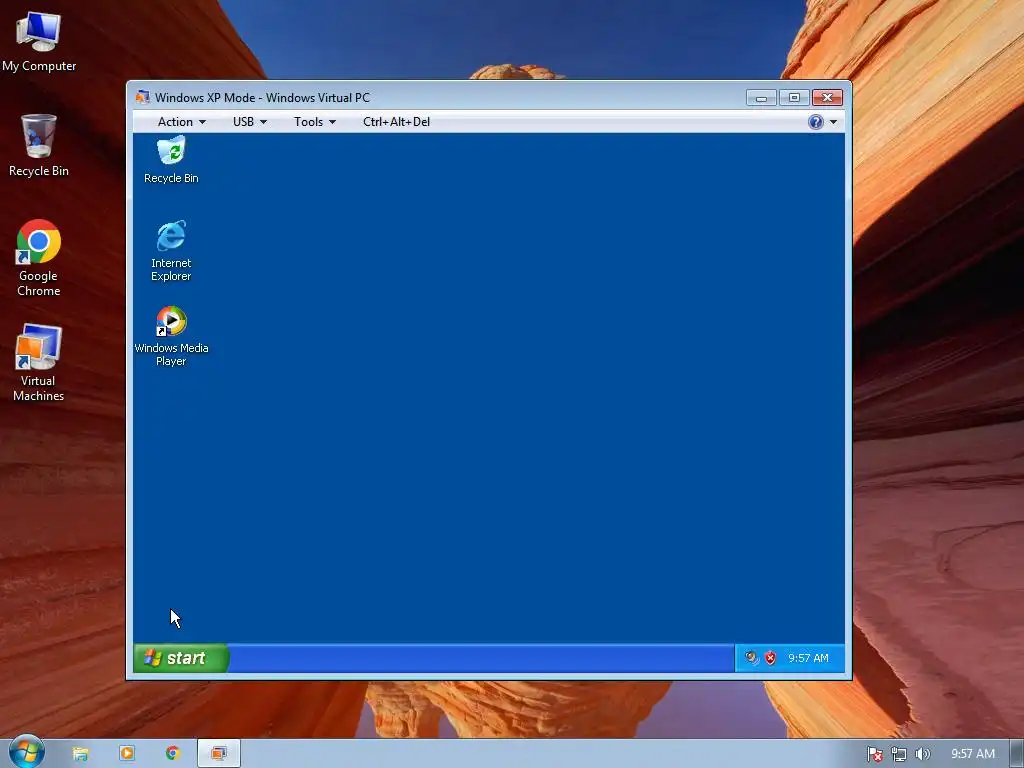Open the Action menu
The image size is (1024, 768).
182,121
